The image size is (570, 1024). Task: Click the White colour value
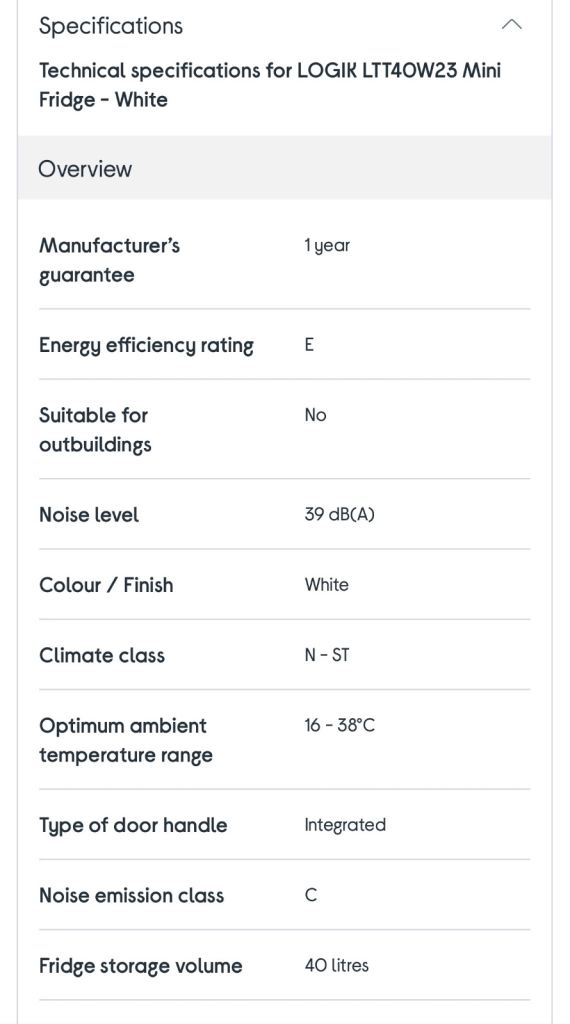pyautogui.click(x=326, y=584)
